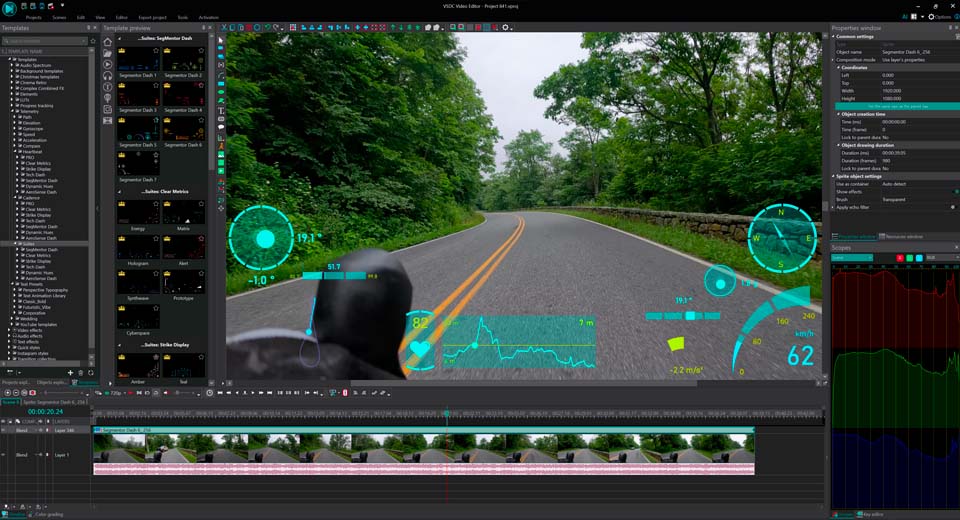The width and height of the screenshot is (960, 520).
Task: Click the template search input field
Action: (44, 41)
